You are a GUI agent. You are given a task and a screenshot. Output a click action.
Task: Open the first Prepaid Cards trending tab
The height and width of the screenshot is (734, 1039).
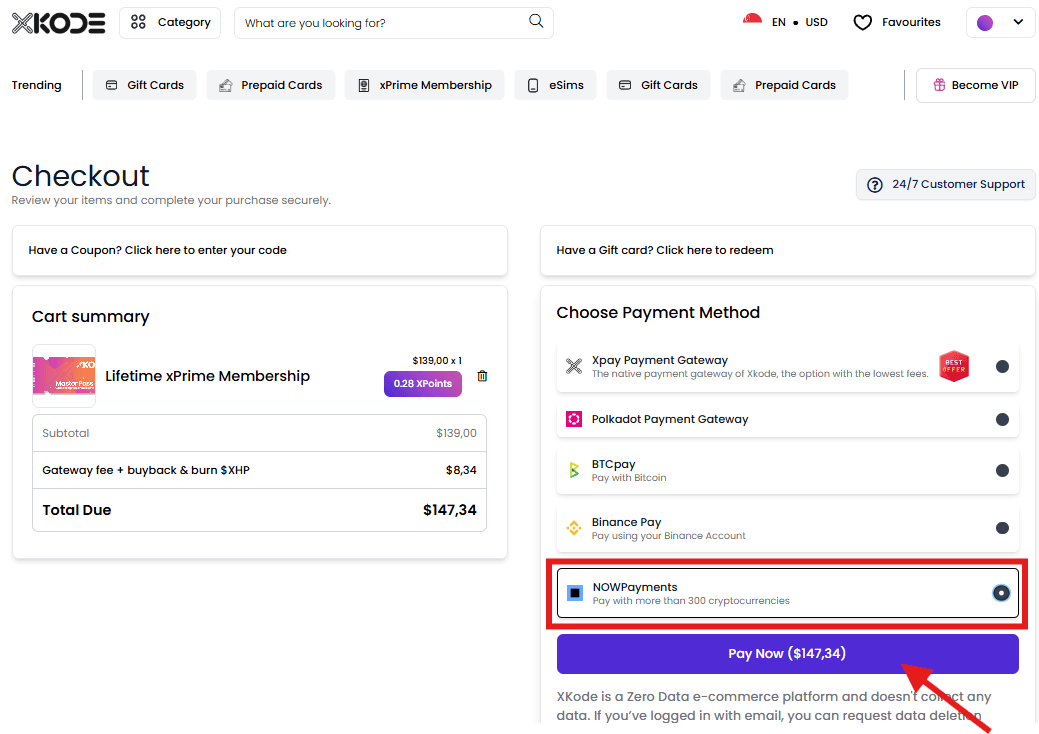tap(270, 85)
